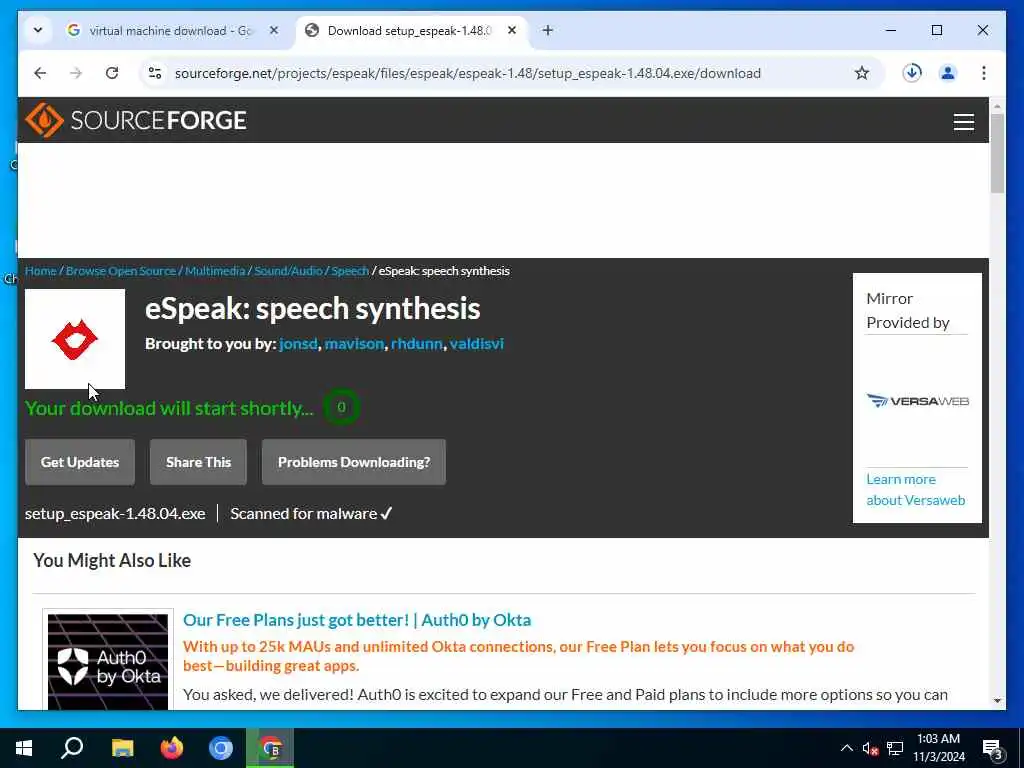Visit jonsd contributor profile

click(298, 344)
